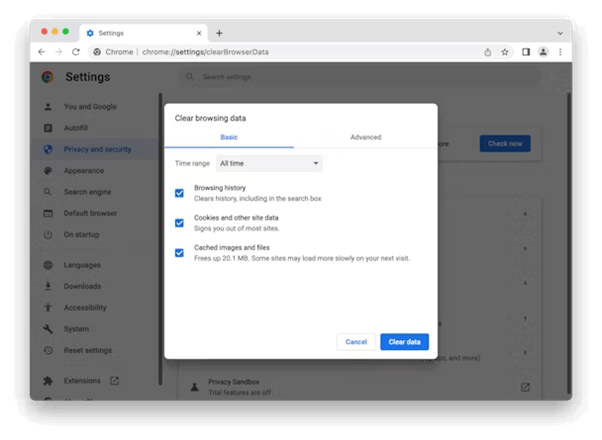Click the Search engine magnifier icon

(x=48, y=192)
